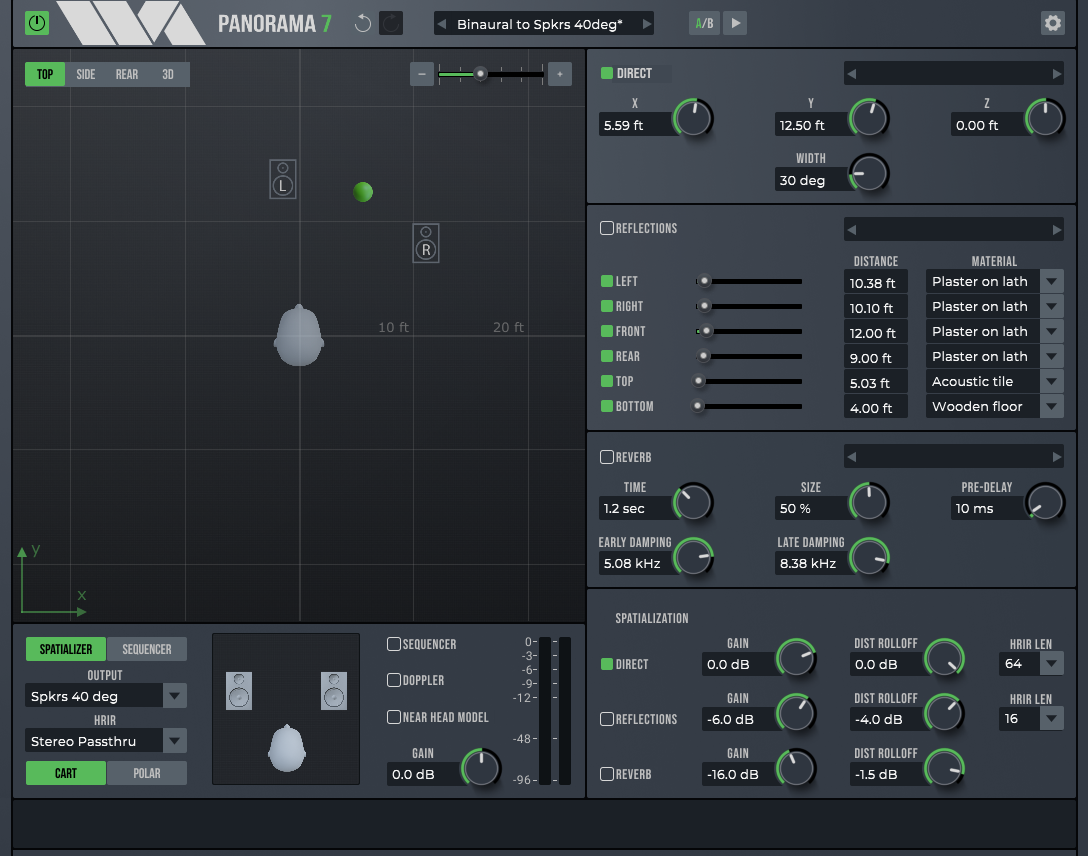Select the right speaker R icon
Image resolution: width=1088 pixels, height=856 pixels.
pos(426,243)
